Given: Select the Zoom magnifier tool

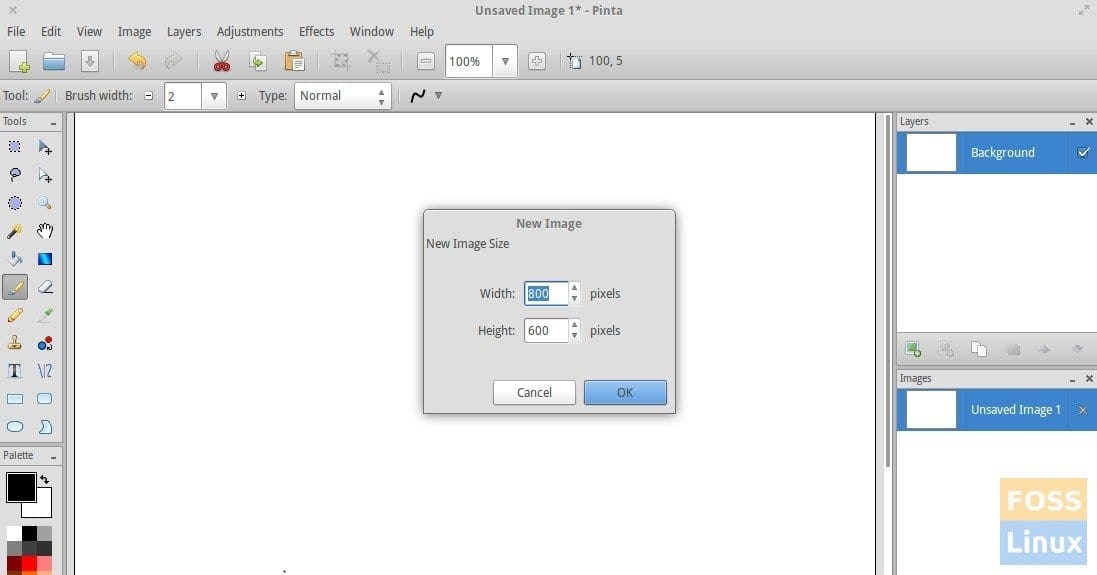Looking at the screenshot, I should [45, 203].
